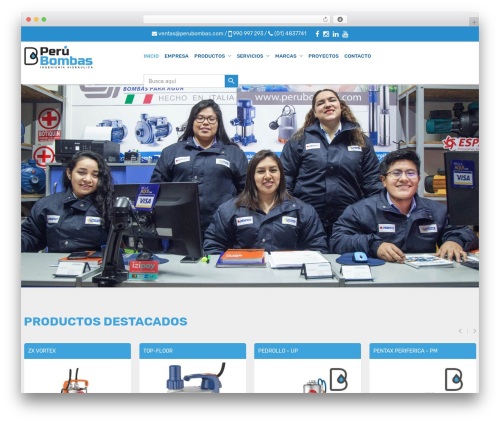Click the envelope email icon
This screenshot has width=500, height=423.
(x=154, y=34)
